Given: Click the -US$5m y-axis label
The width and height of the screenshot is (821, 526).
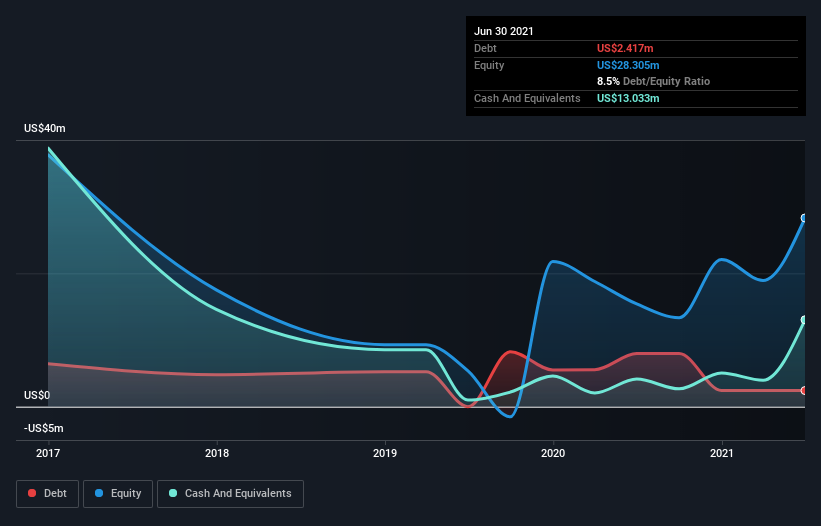Looking at the screenshot, I should click(43, 428).
